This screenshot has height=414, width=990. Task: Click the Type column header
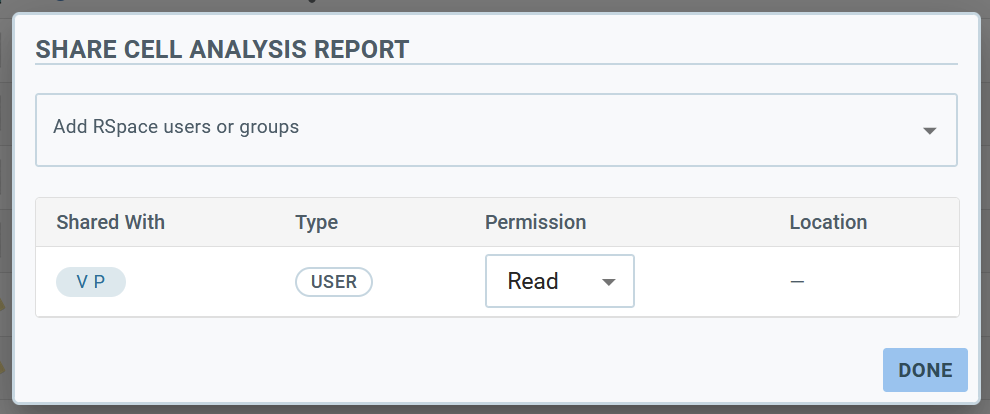pyautogui.click(x=317, y=222)
